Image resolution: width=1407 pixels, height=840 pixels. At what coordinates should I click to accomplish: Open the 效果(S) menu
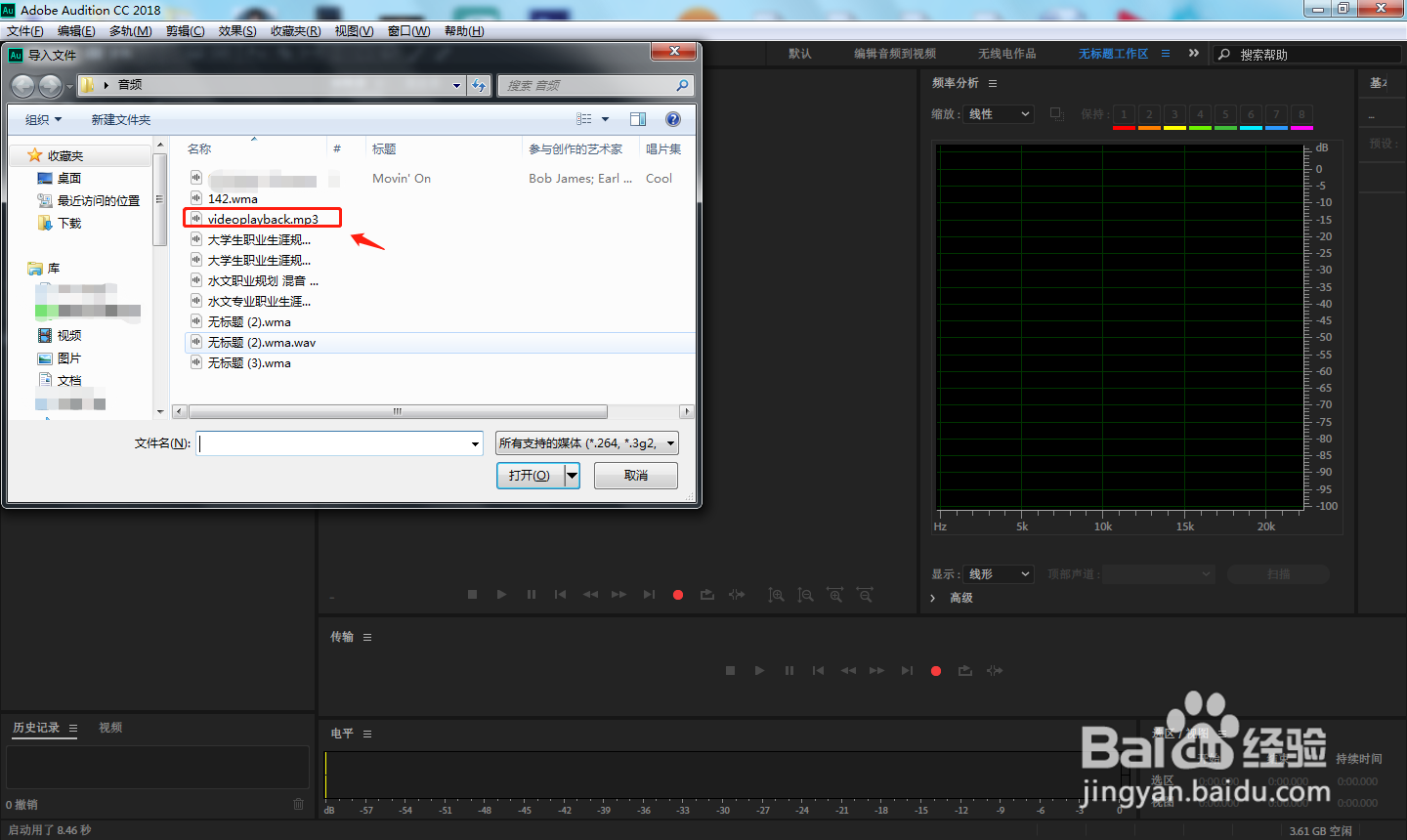[x=237, y=31]
